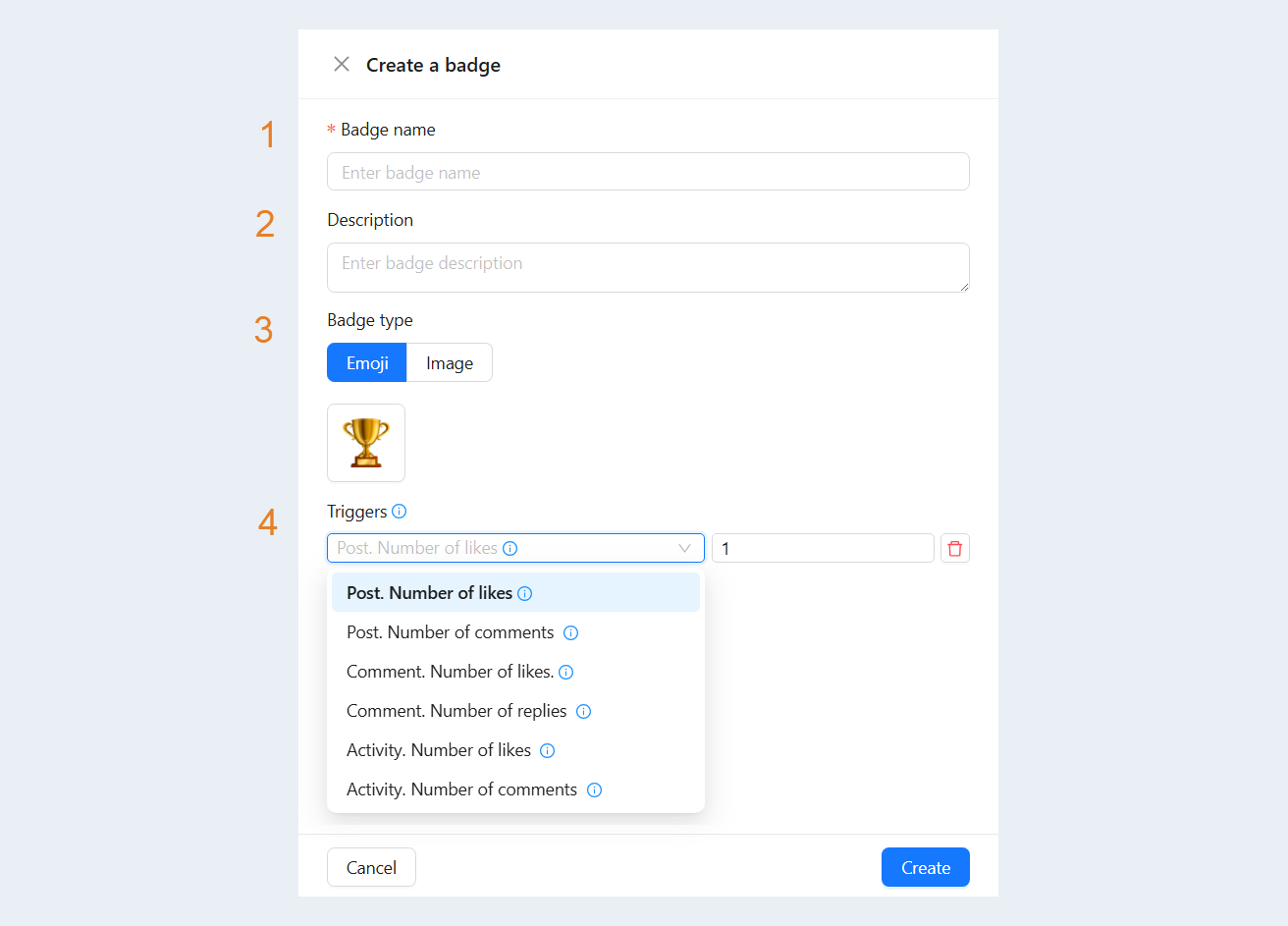
Task: Collapse the trigger dropdown using its chevron arrow
Action: tap(684, 548)
